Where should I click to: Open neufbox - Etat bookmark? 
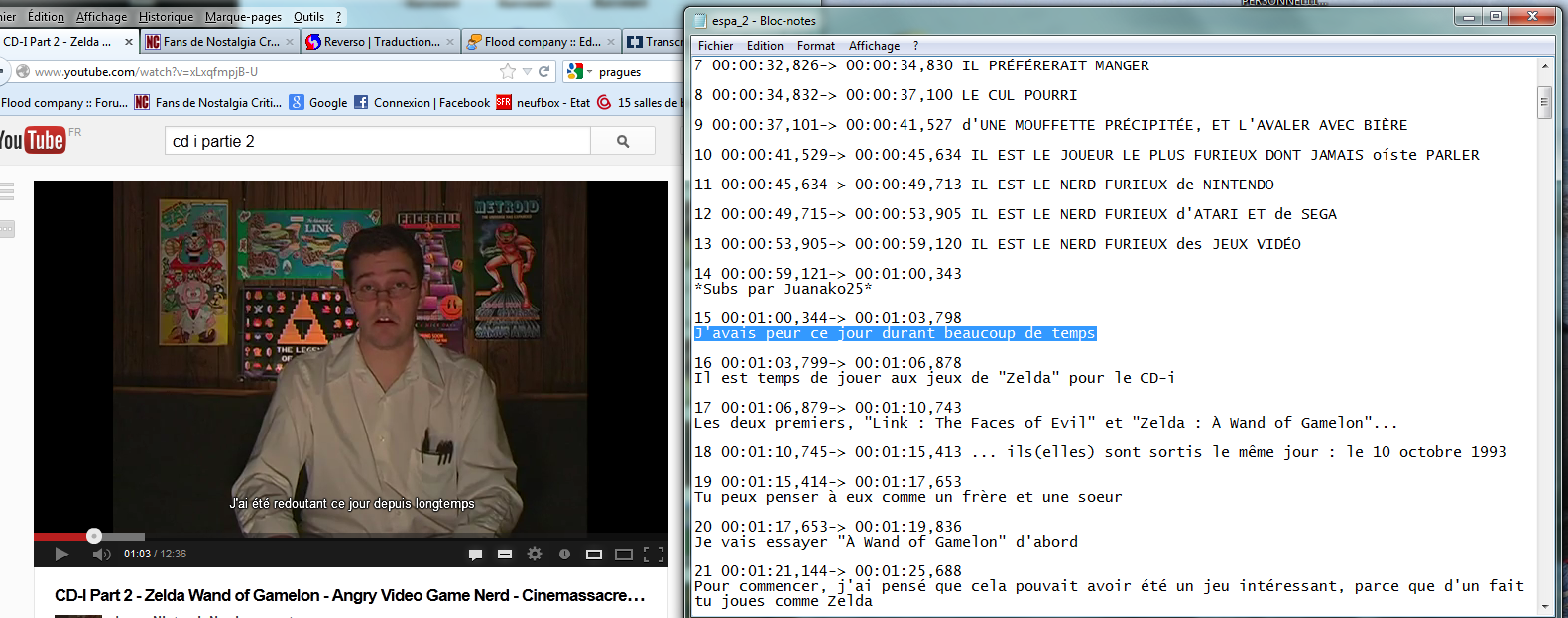coord(543,102)
